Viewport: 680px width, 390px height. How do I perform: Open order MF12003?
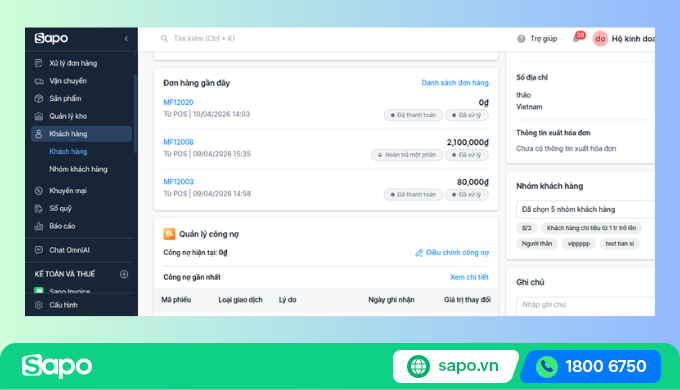pyautogui.click(x=178, y=182)
